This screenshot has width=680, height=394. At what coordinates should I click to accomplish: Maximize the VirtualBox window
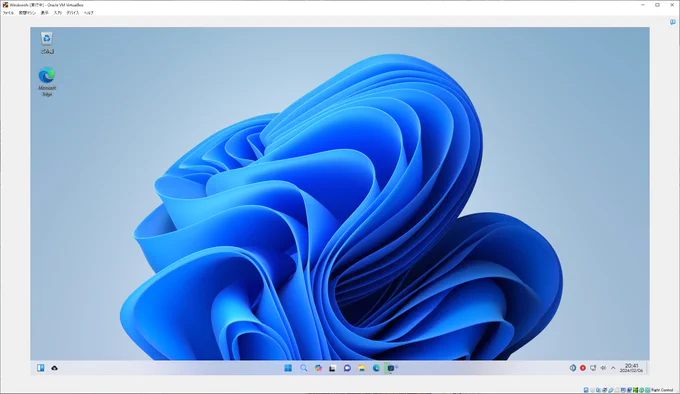(657, 5)
